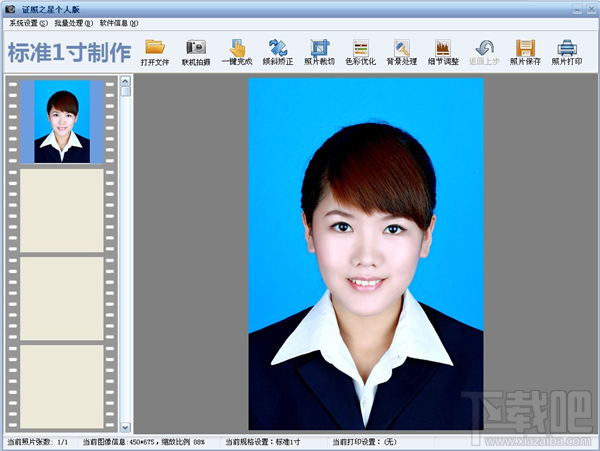Click status text 当前照片张数: 1/1
This screenshot has width=600, height=451.
tap(38, 442)
